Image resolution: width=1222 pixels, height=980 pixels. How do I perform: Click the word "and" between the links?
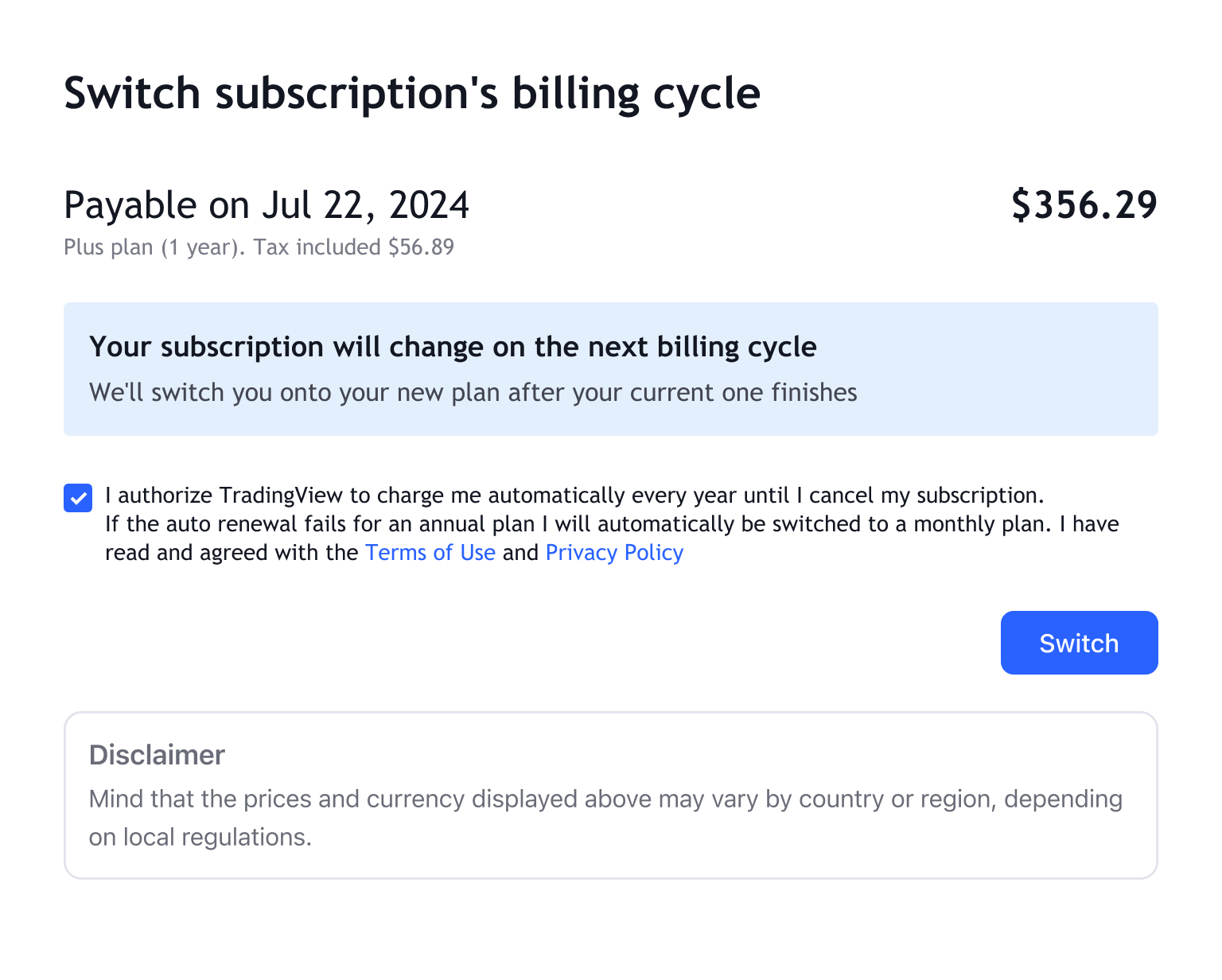click(520, 553)
